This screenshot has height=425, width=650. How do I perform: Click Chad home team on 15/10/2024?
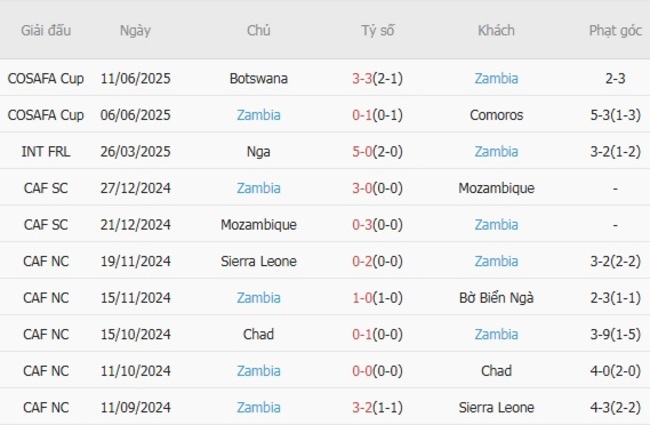coord(259,334)
